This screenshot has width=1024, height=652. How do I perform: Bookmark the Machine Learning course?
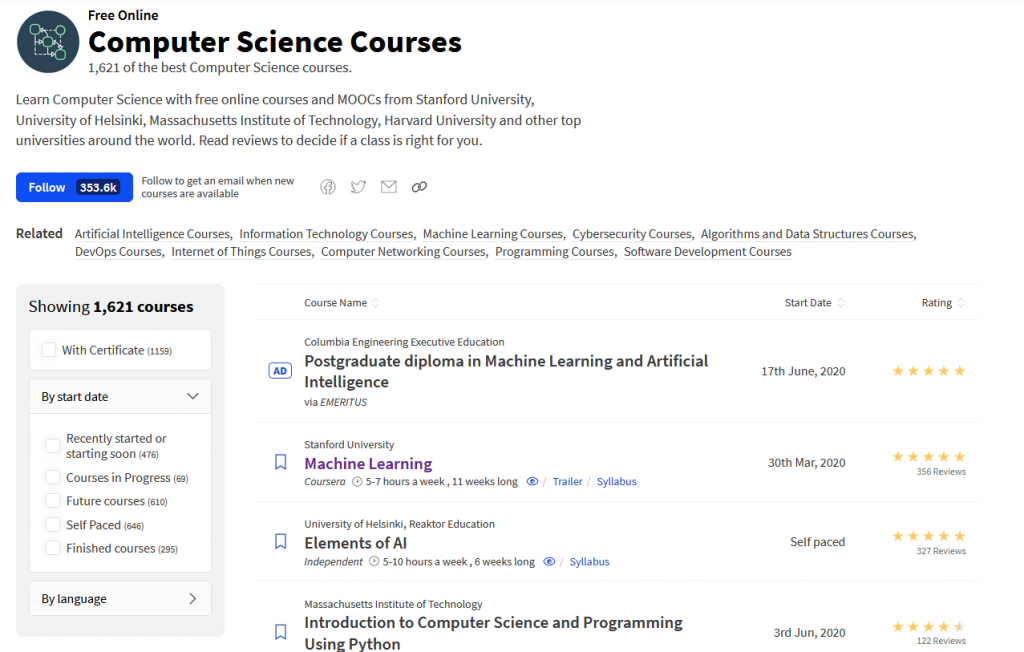coord(281,462)
